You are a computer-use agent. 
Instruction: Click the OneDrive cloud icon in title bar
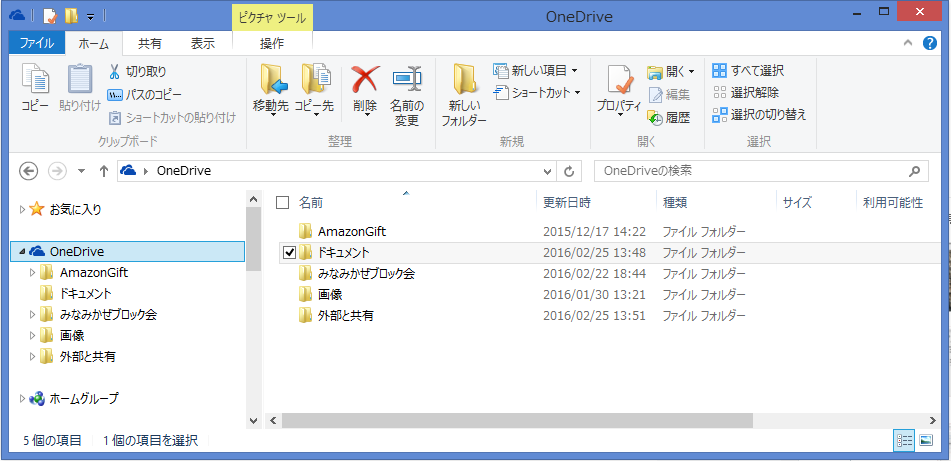17,15
